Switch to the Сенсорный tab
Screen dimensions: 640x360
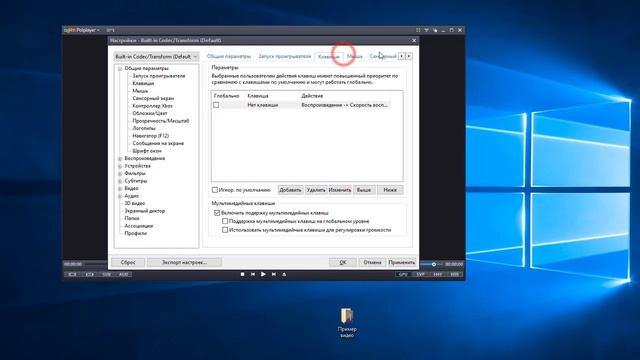pyautogui.click(x=383, y=56)
